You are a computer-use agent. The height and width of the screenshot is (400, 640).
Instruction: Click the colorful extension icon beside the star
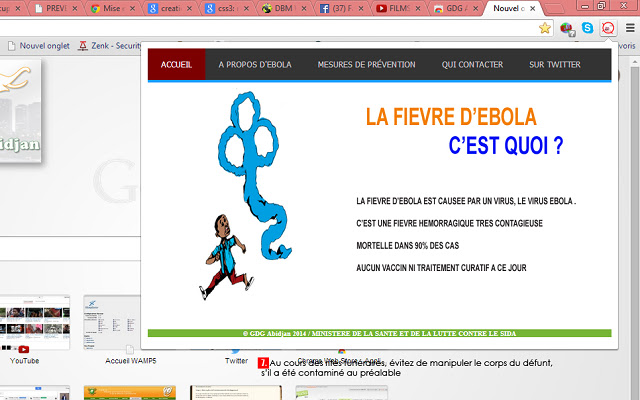(567, 29)
